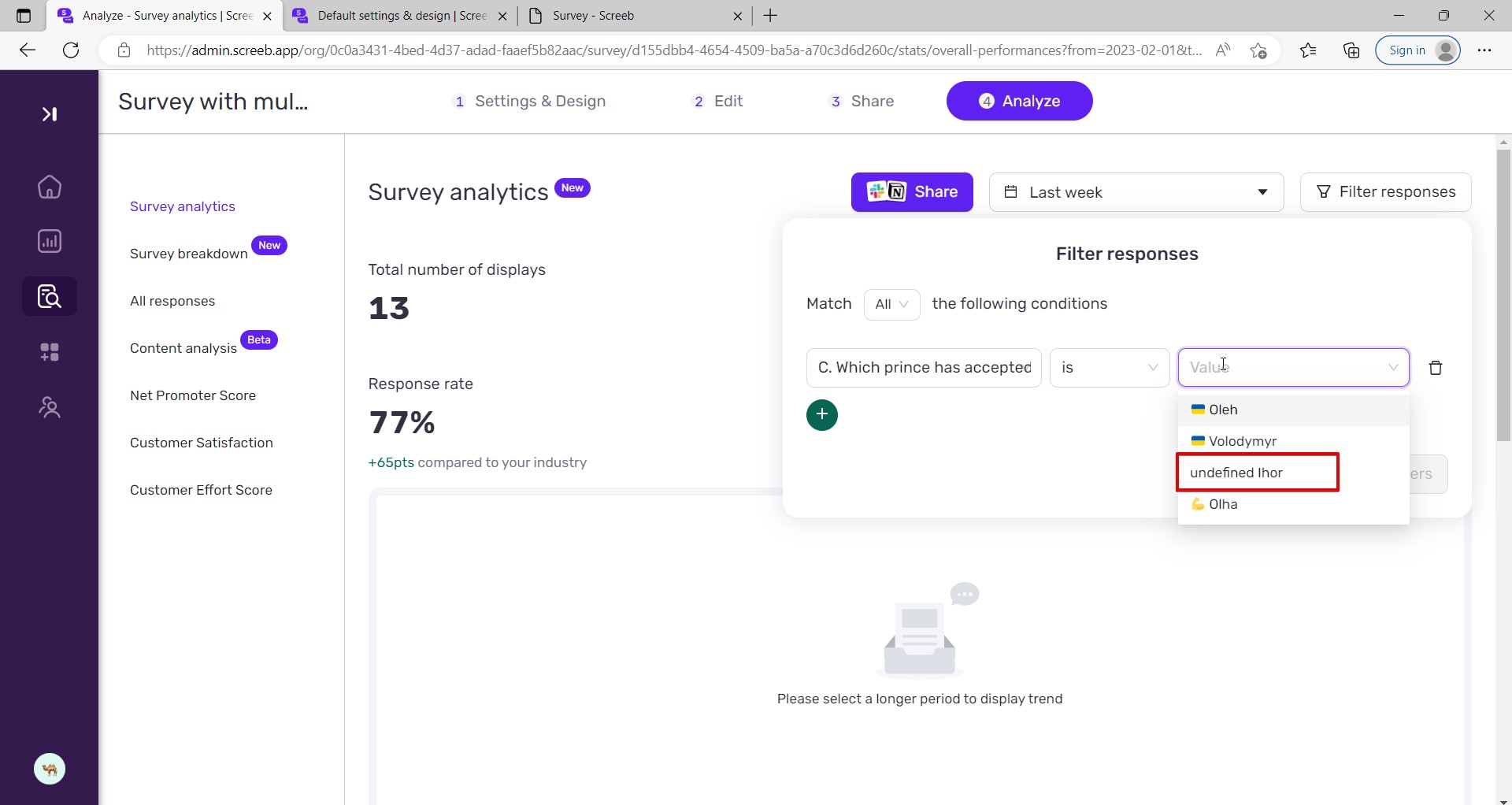
Task: Click the page vertical scrollbar
Action: click(1503, 295)
